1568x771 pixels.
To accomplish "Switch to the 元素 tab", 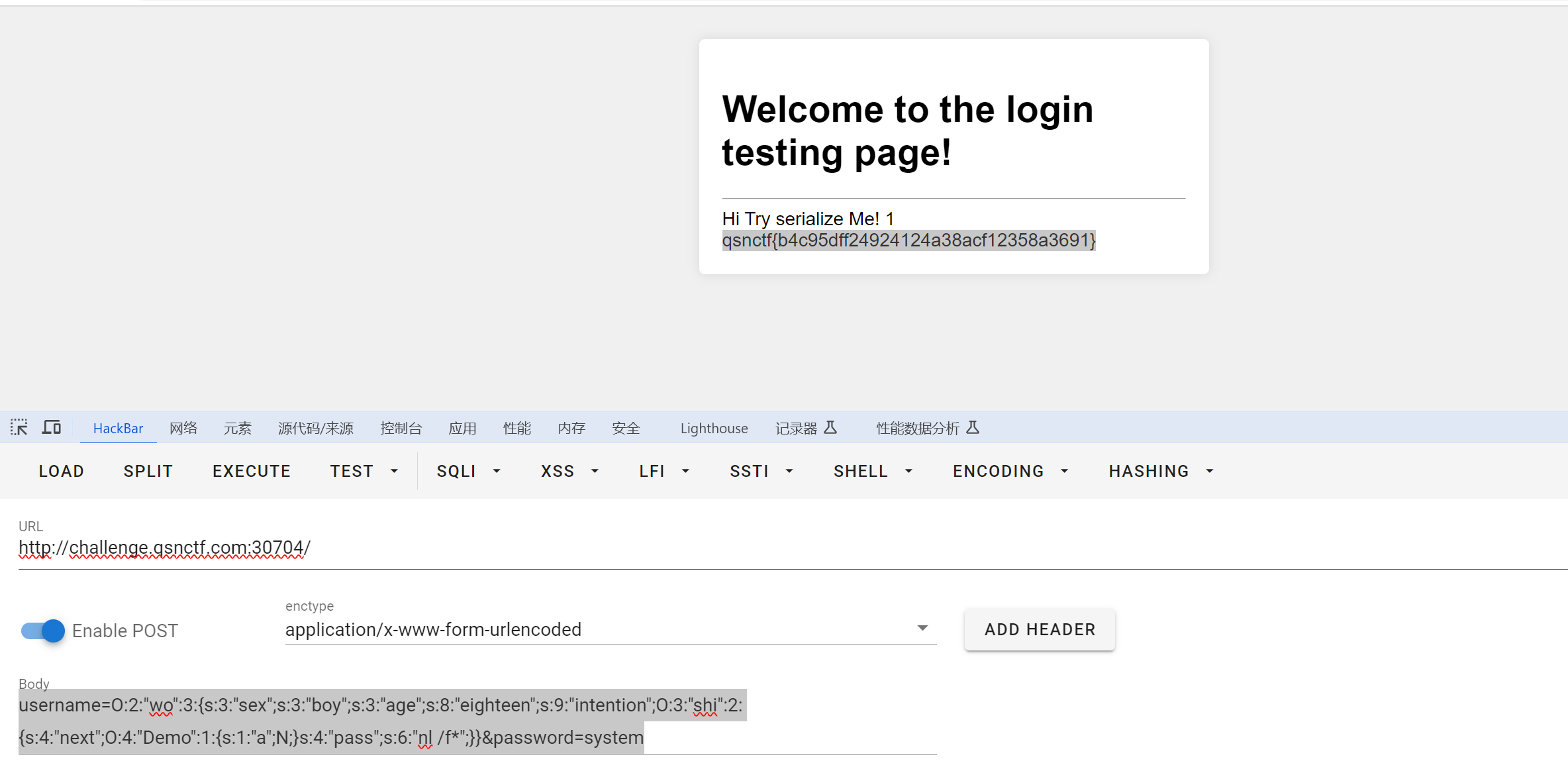I will [x=237, y=428].
